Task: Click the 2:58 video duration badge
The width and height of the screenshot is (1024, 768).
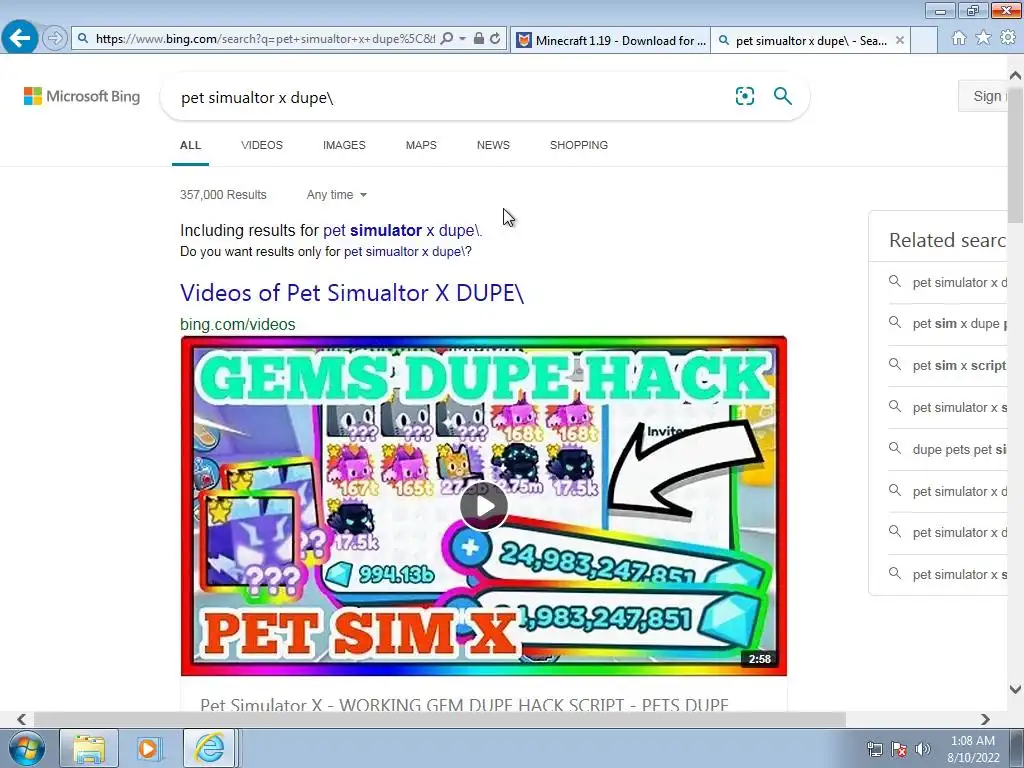Action: click(x=760, y=659)
